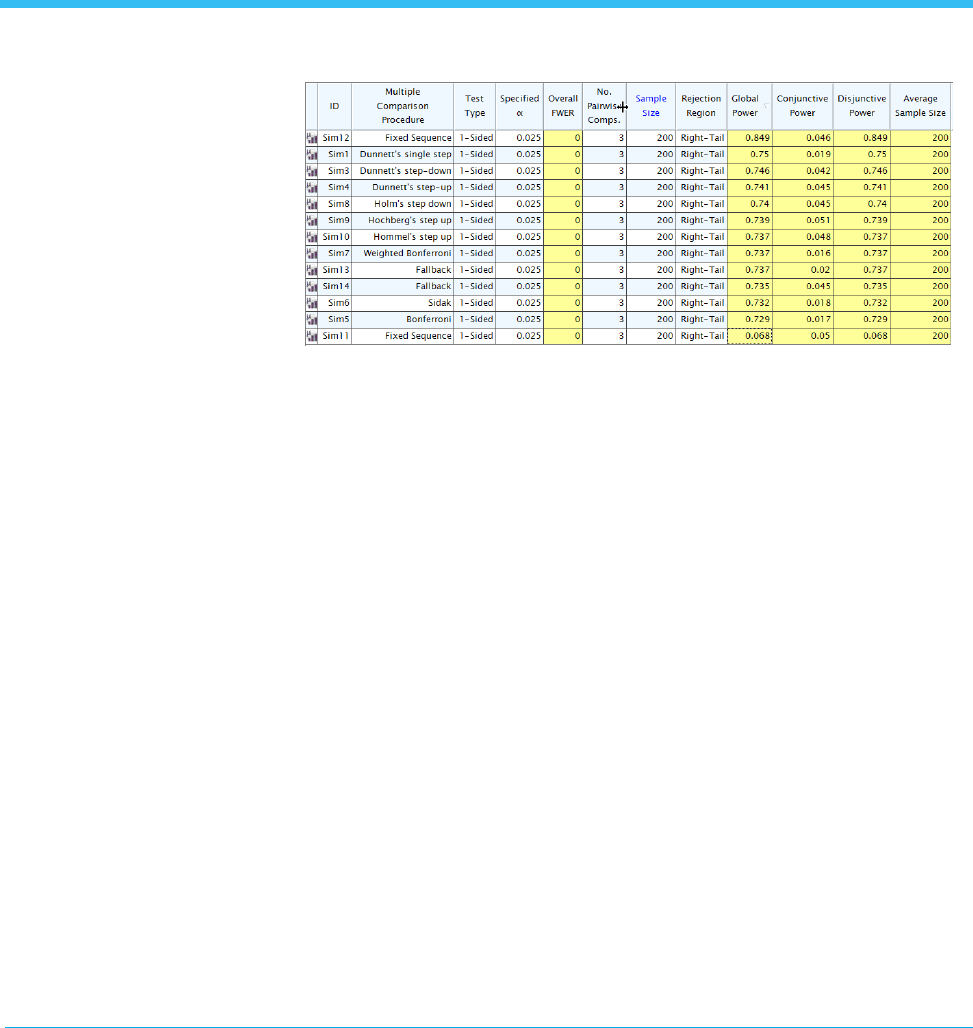Select Fixed Sequence cell in the Sim12 row
Viewport: 973px width, 1028px height.
(403, 138)
